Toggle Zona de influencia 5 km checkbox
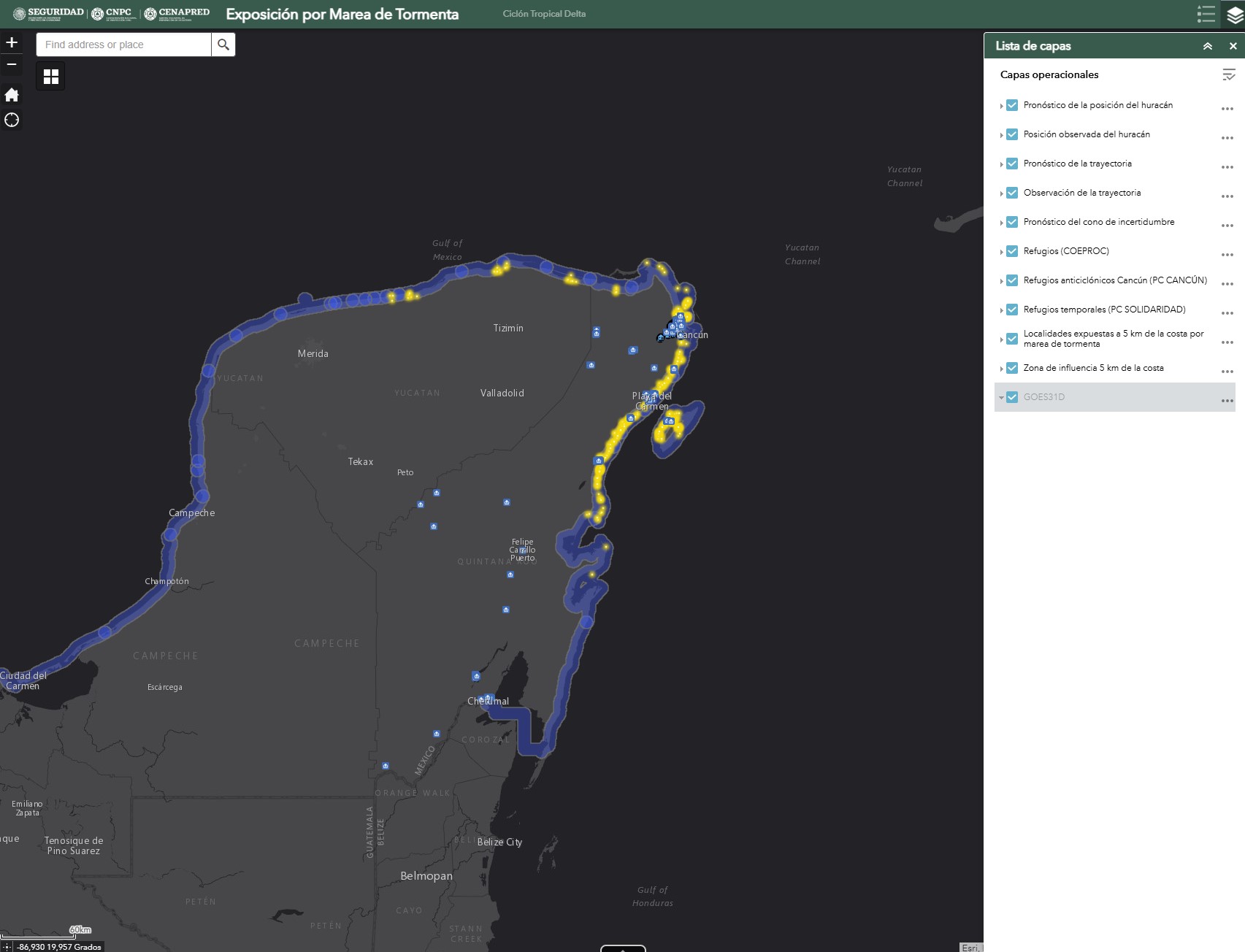The image size is (1245, 952). click(x=1012, y=368)
